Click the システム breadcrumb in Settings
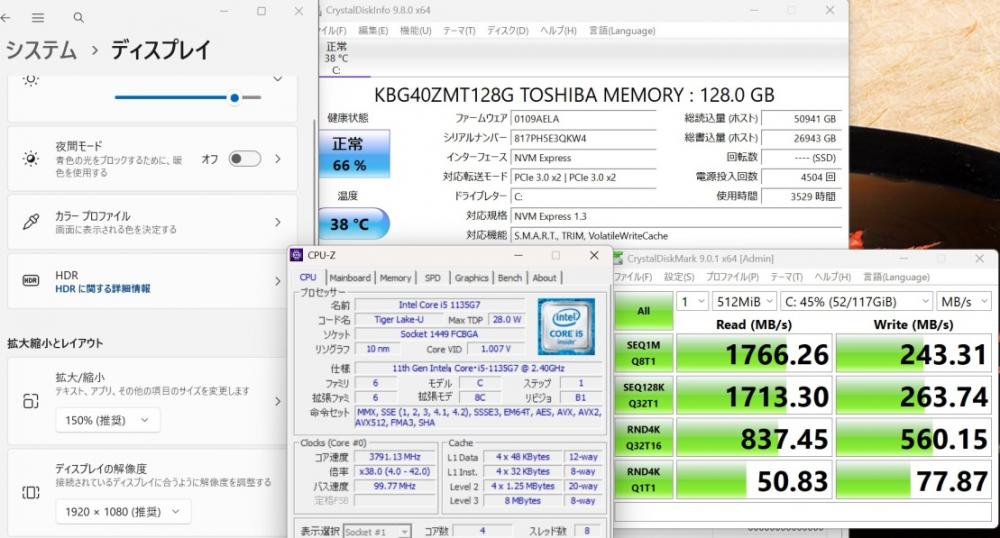 pyautogui.click(x=41, y=50)
